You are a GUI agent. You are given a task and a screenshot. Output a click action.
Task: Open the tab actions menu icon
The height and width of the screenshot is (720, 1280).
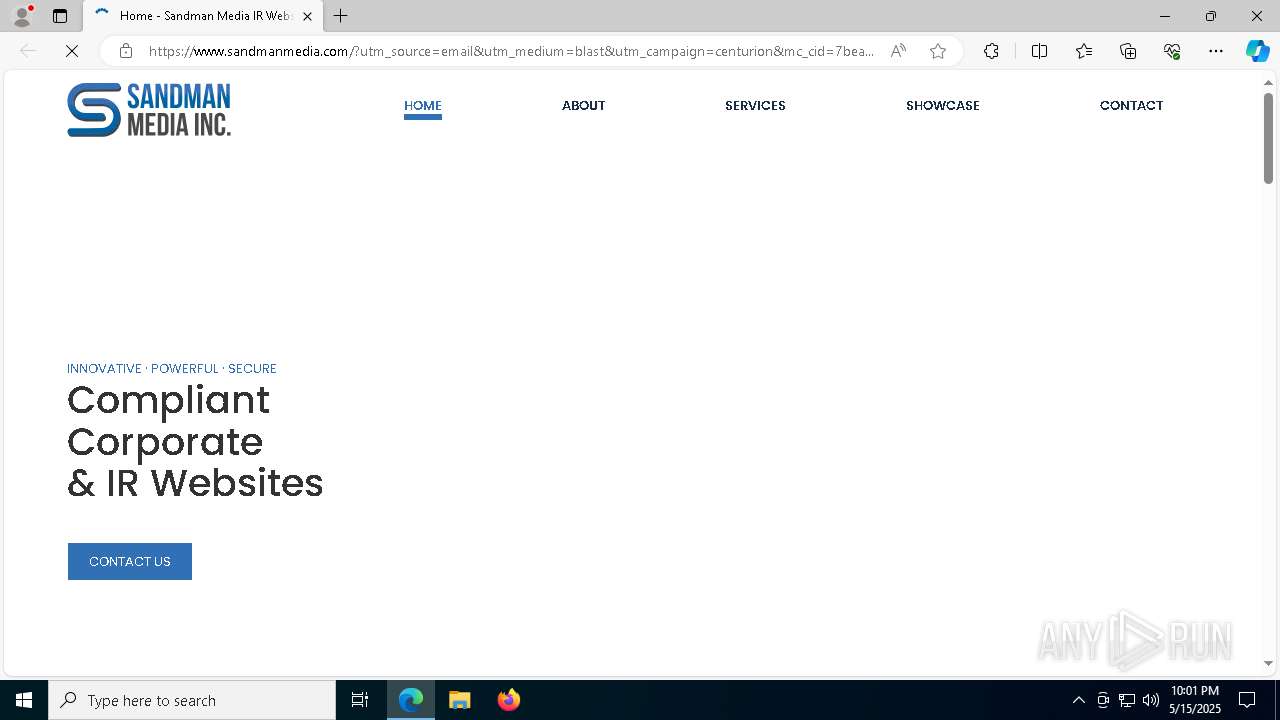click(60, 16)
